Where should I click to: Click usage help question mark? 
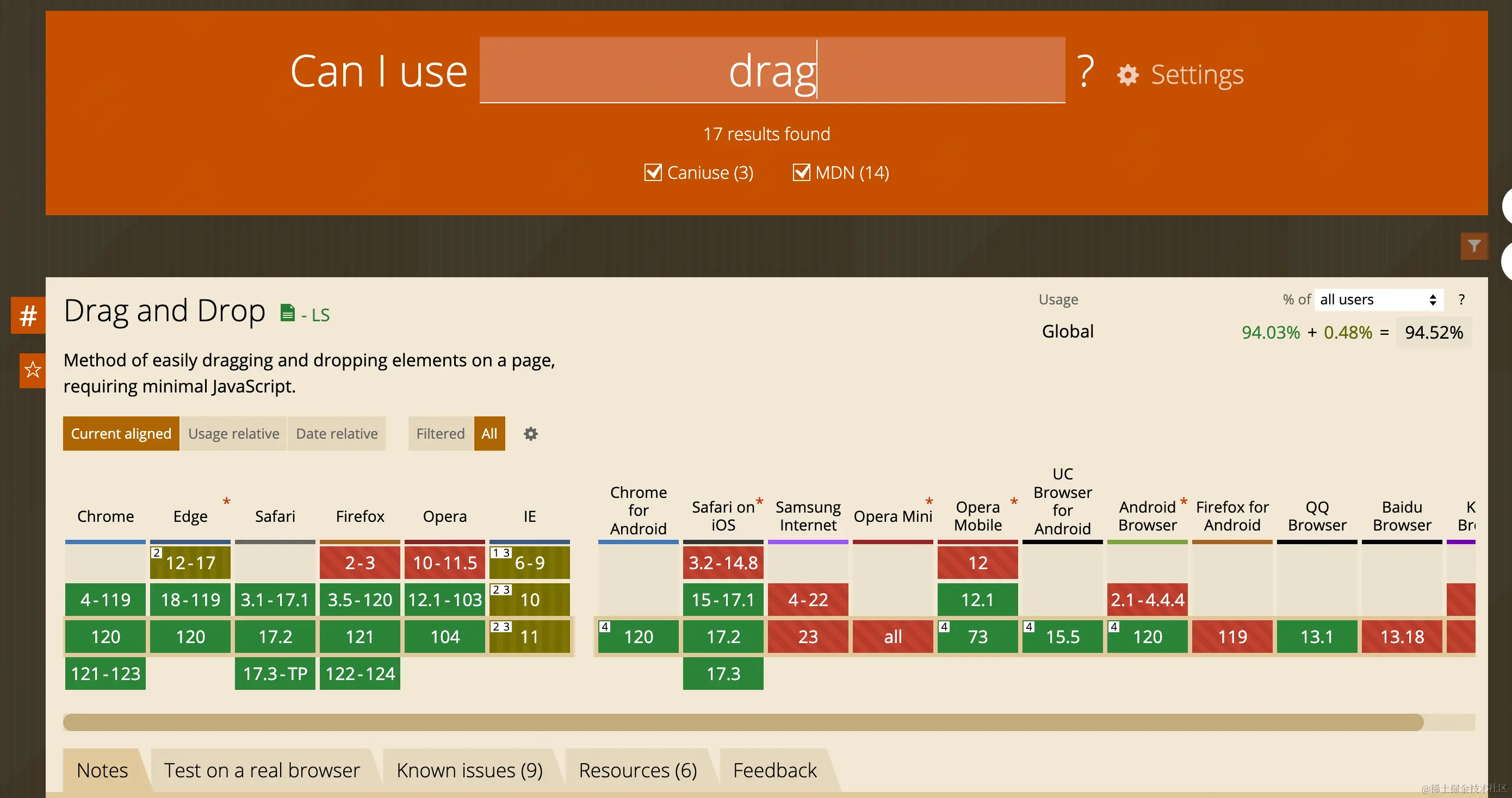1461,299
